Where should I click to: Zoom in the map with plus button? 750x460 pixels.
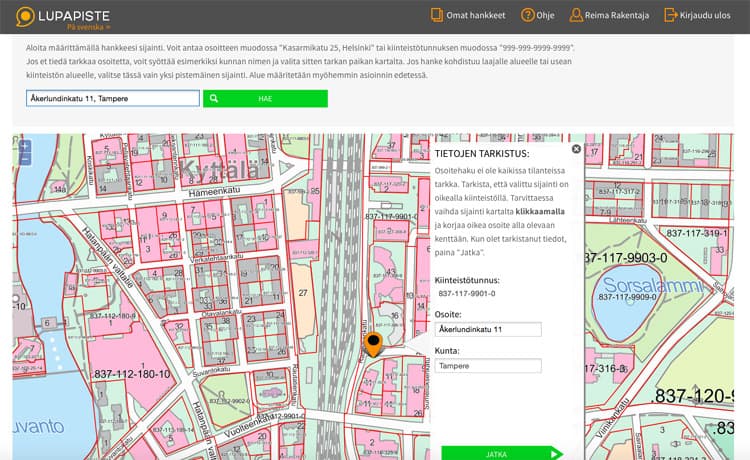click(25, 147)
